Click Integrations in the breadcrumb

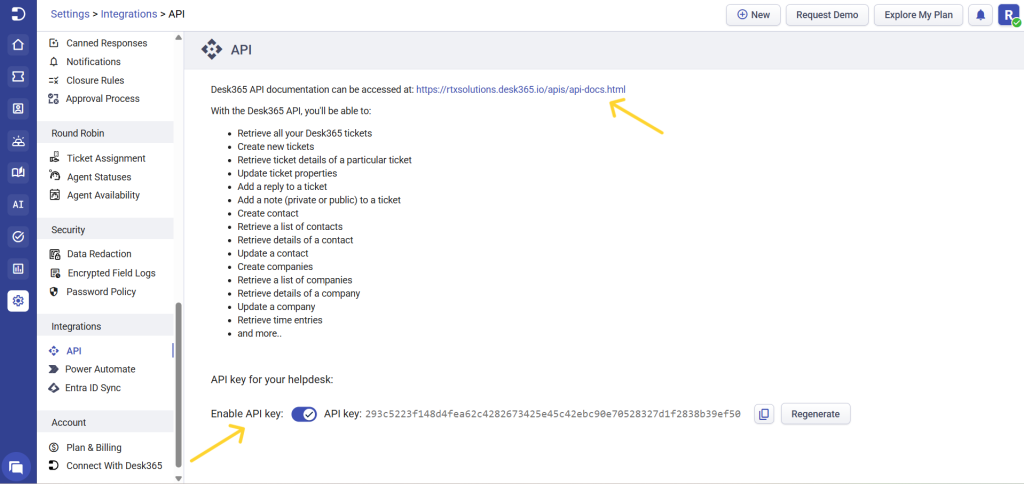135,15
